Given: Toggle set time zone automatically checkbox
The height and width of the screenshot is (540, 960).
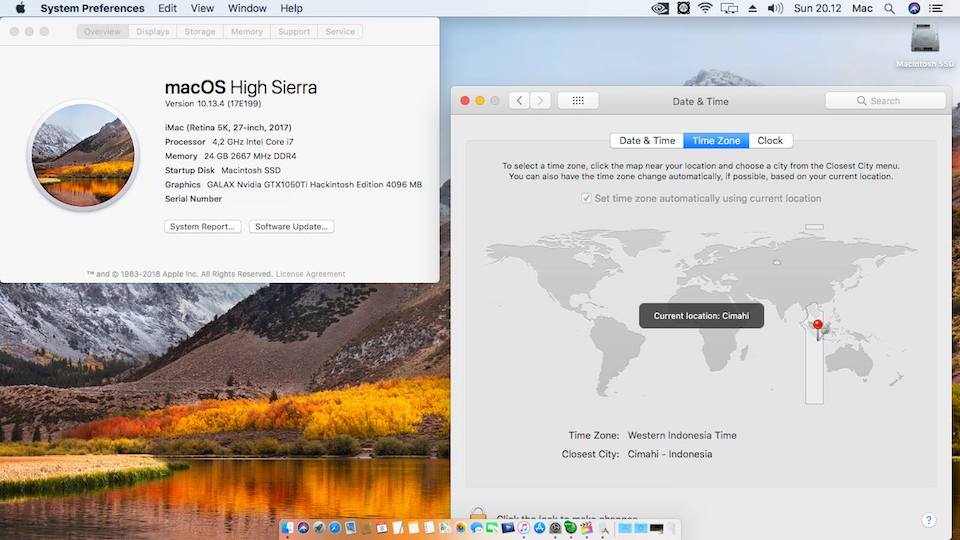Looking at the screenshot, I should tap(587, 198).
